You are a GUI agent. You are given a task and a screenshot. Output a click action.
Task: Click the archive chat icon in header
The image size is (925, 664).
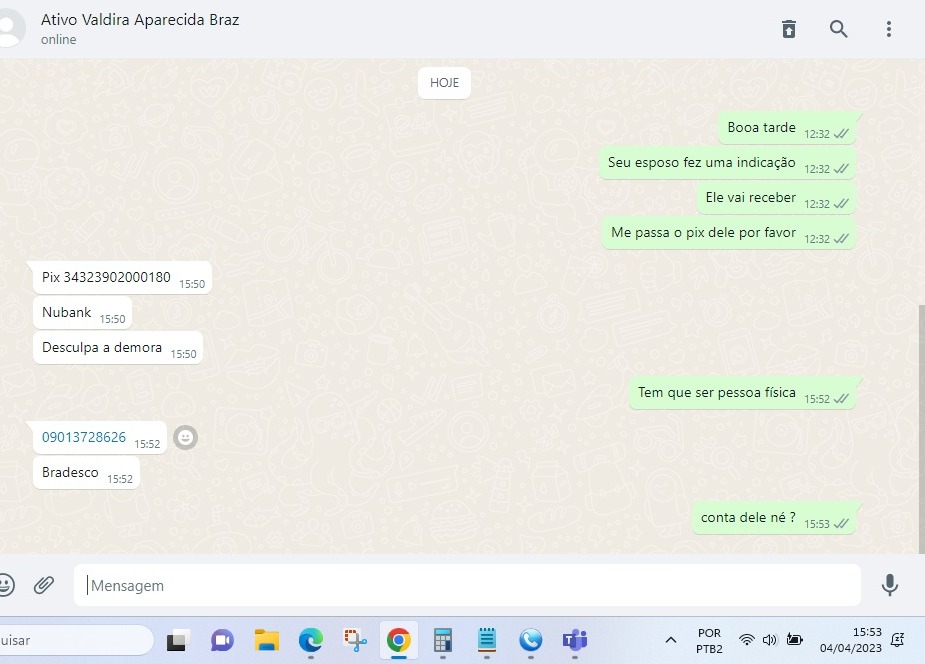click(x=789, y=29)
